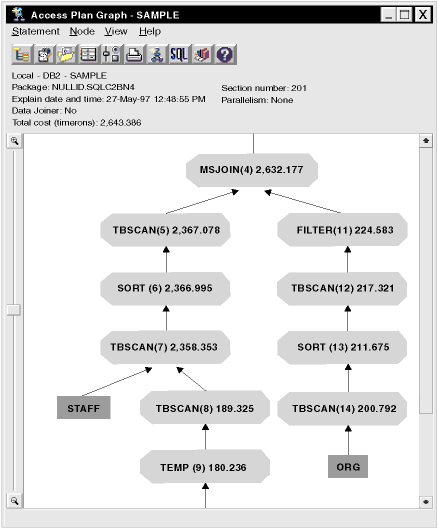Image resolution: width=438 pixels, height=529 pixels.
Task: Open the Help menu
Action: [150, 31]
